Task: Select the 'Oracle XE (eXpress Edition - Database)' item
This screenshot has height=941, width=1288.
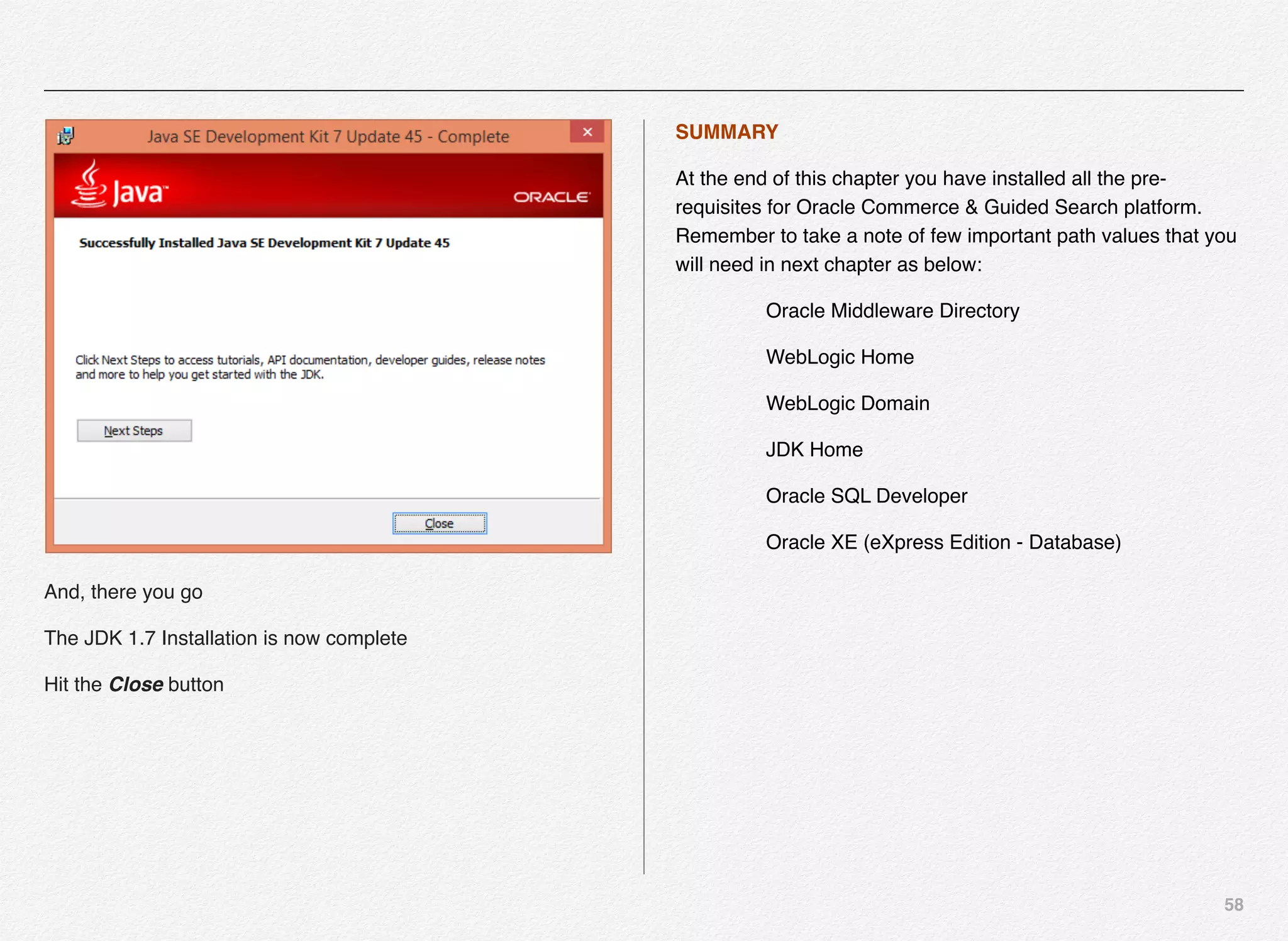Action: coord(943,542)
